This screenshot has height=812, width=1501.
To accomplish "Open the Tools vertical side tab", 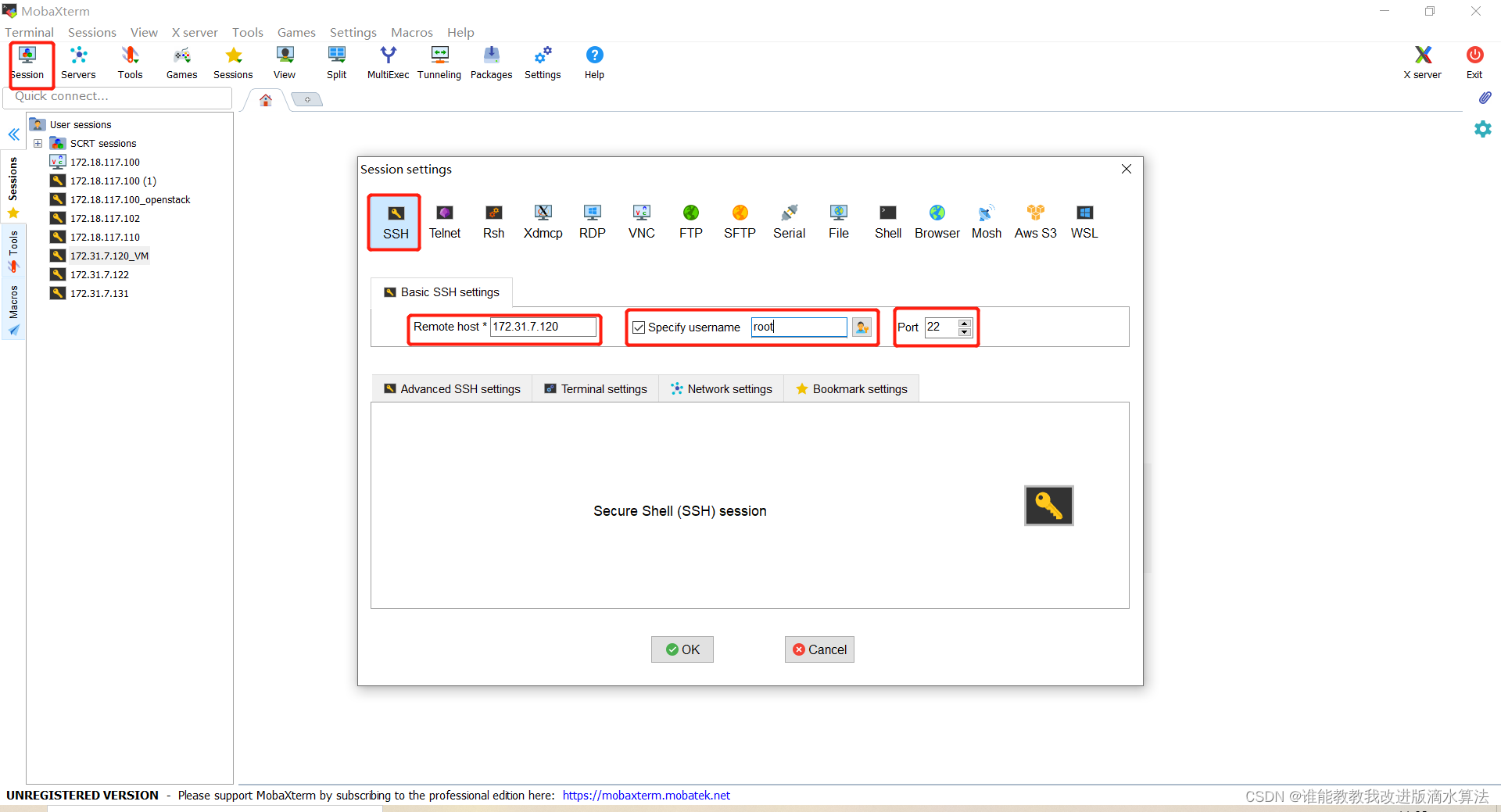I will click(13, 252).
